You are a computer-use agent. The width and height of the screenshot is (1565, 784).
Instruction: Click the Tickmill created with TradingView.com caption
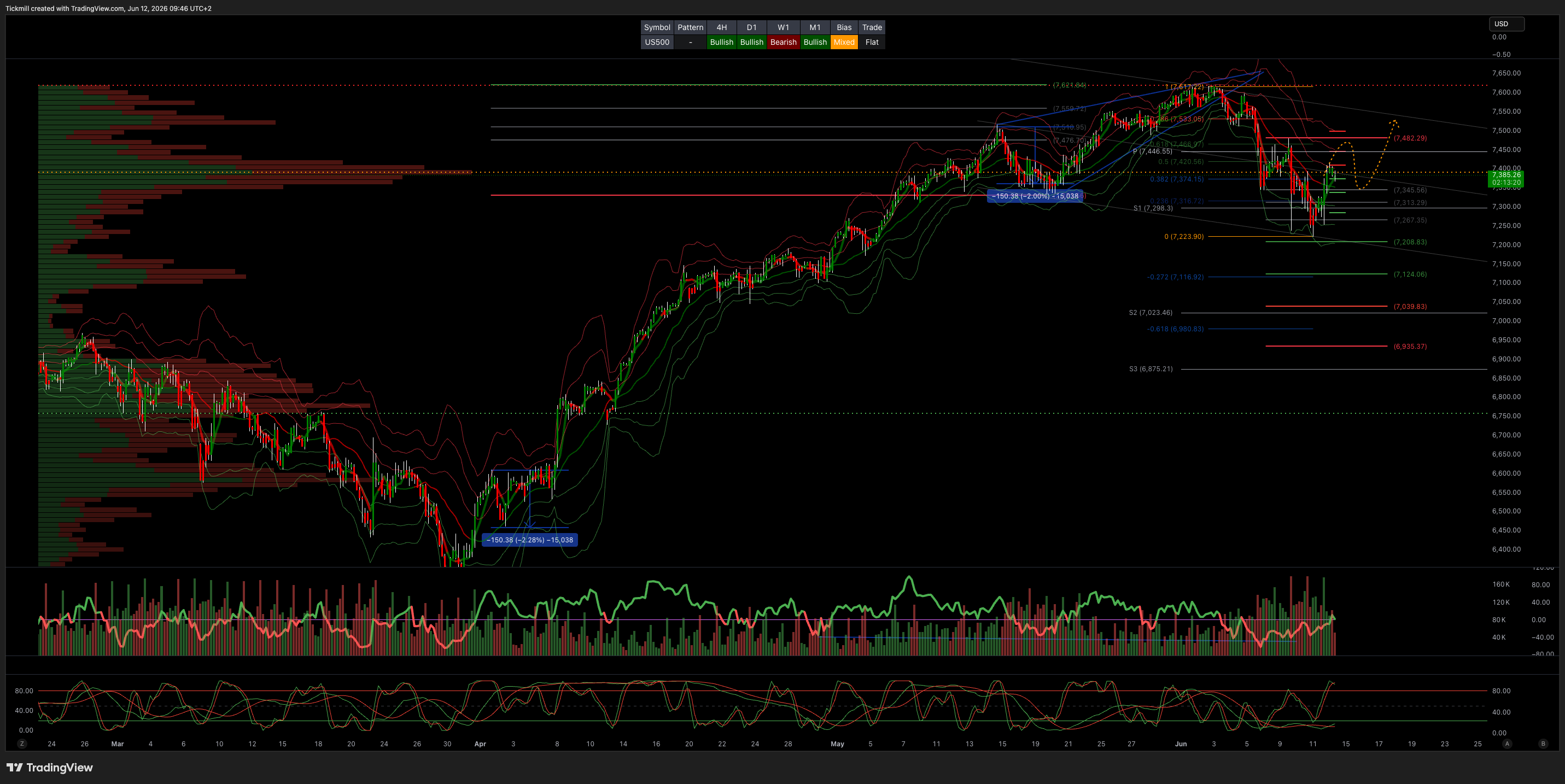(x=109, y=9)
